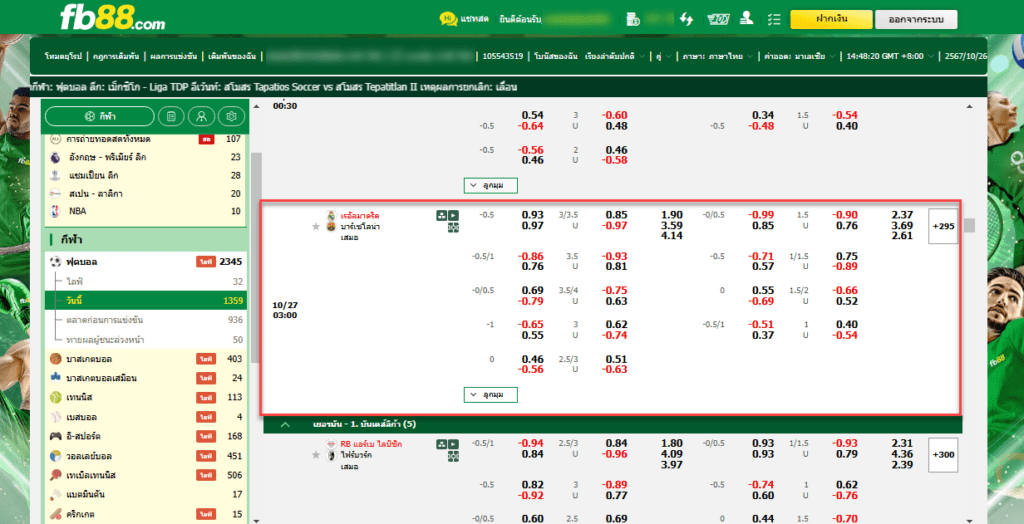
Task: Click the tennis ball icon in sports list
Action: coord(56,397)
